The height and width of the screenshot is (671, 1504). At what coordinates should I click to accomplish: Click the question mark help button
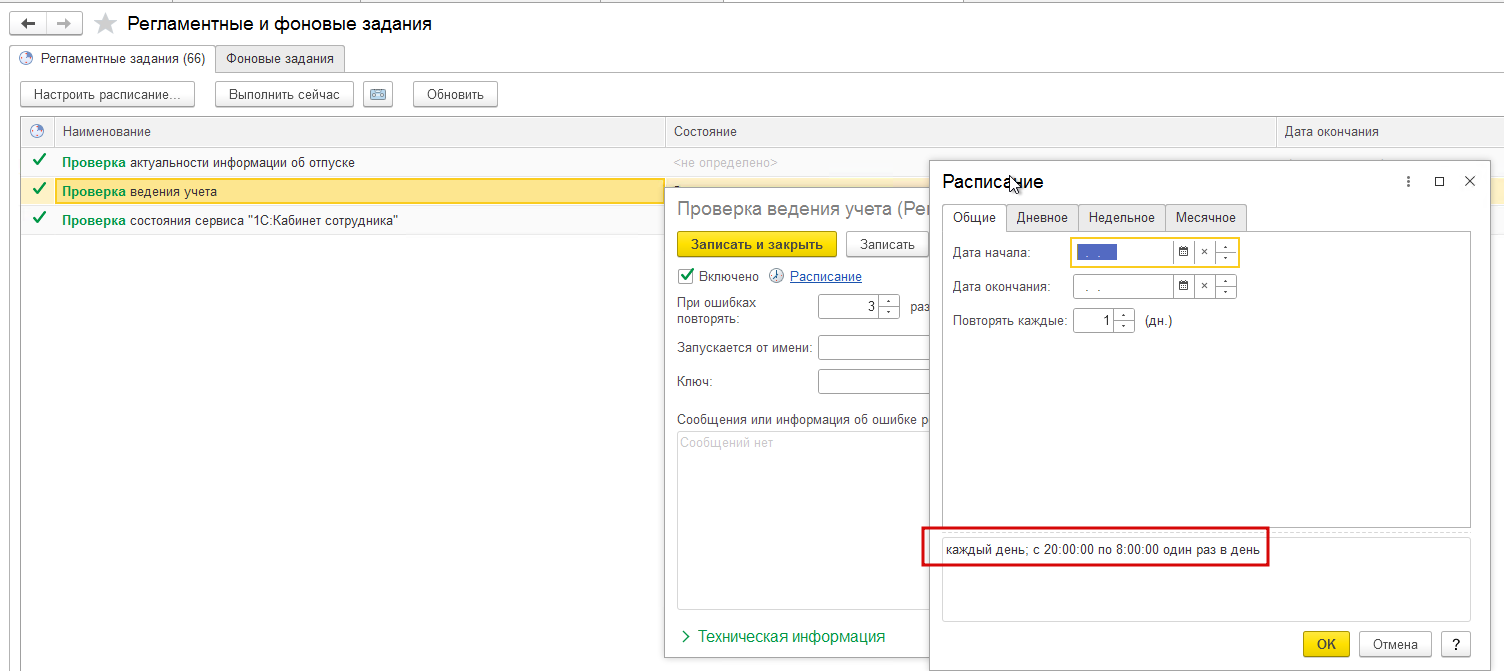pyautogui.click(x=1456, y=644)
